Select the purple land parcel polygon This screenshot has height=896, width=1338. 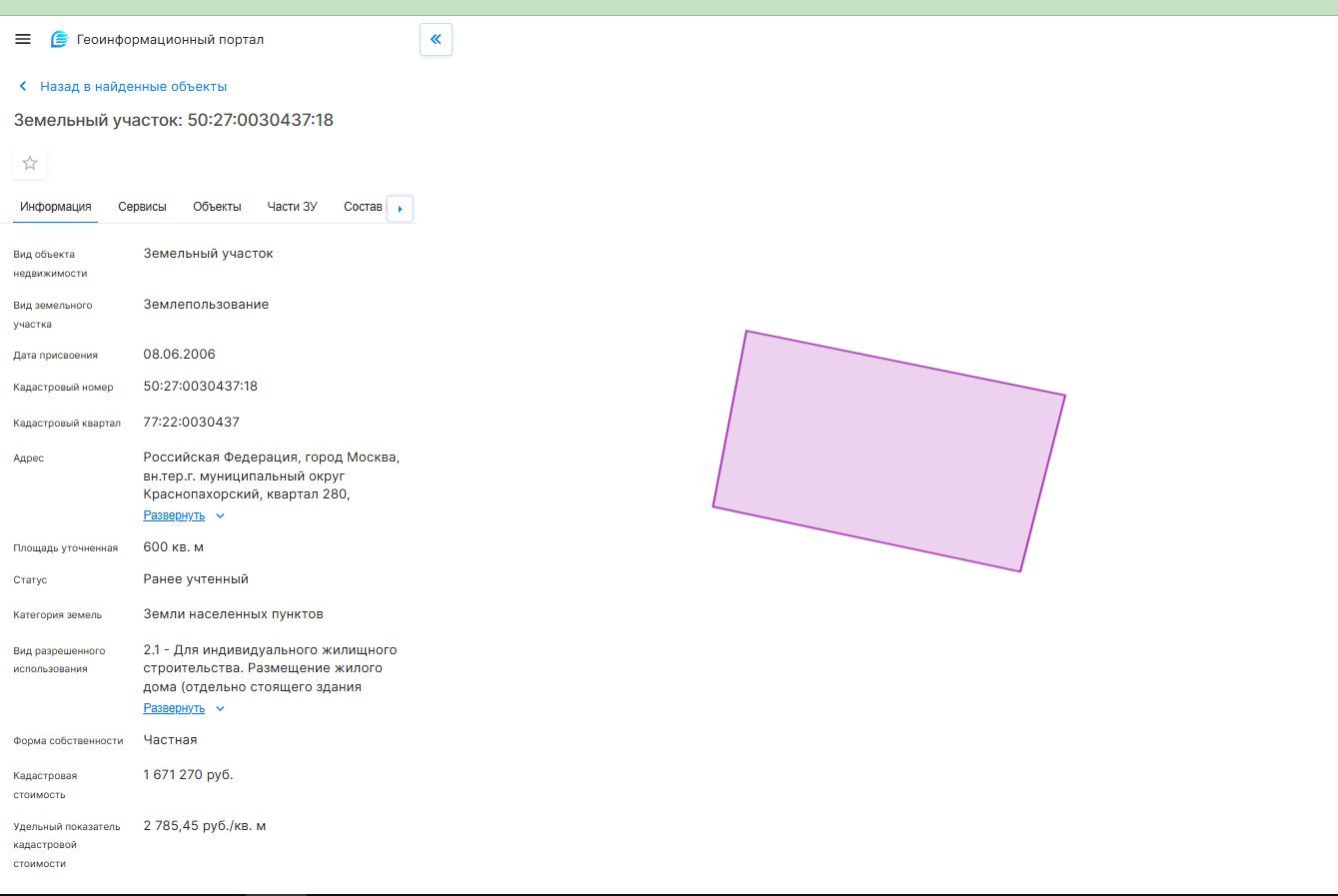(x=888, y=450)
